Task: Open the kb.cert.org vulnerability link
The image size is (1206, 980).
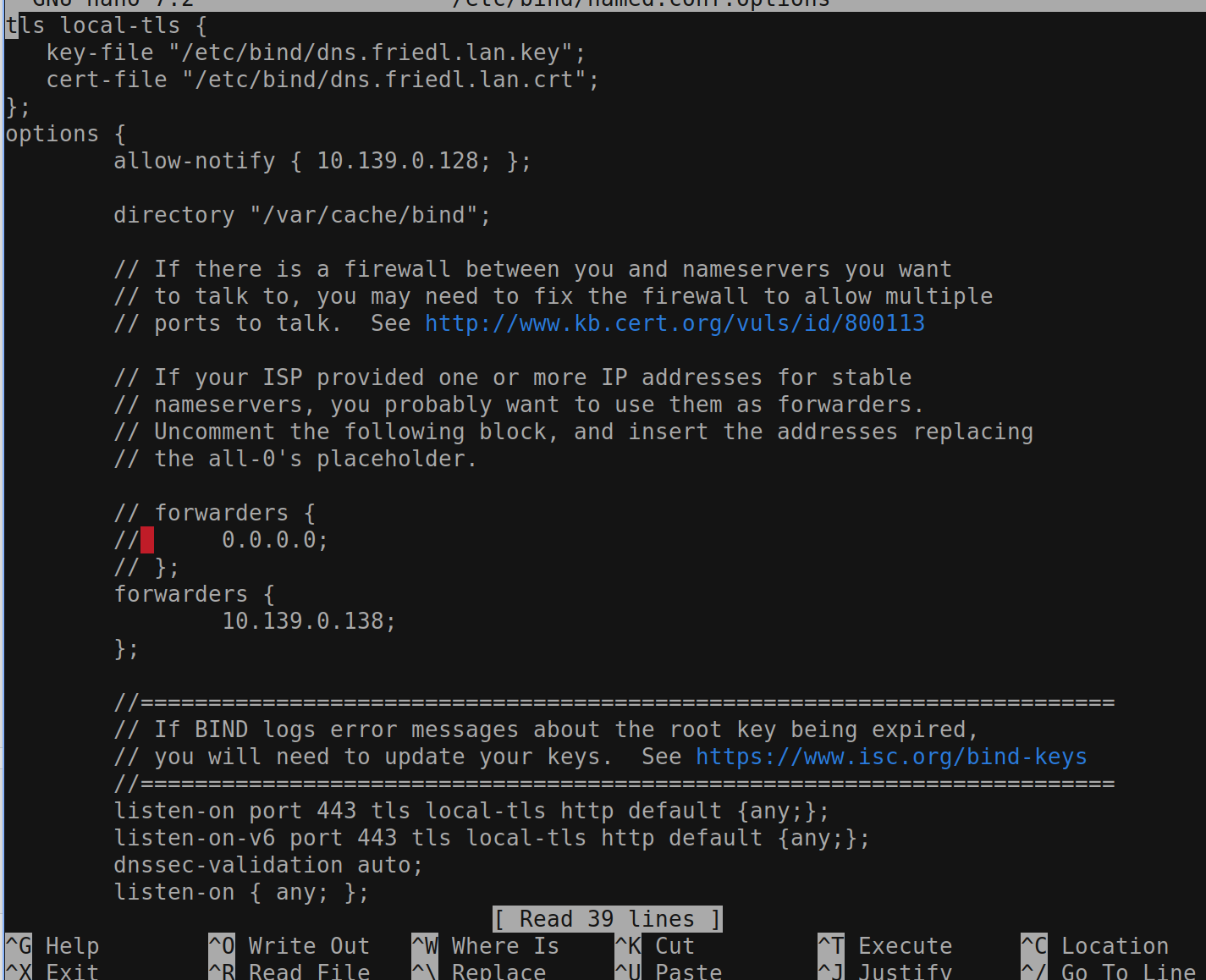Action: click(x=675, y=323)
